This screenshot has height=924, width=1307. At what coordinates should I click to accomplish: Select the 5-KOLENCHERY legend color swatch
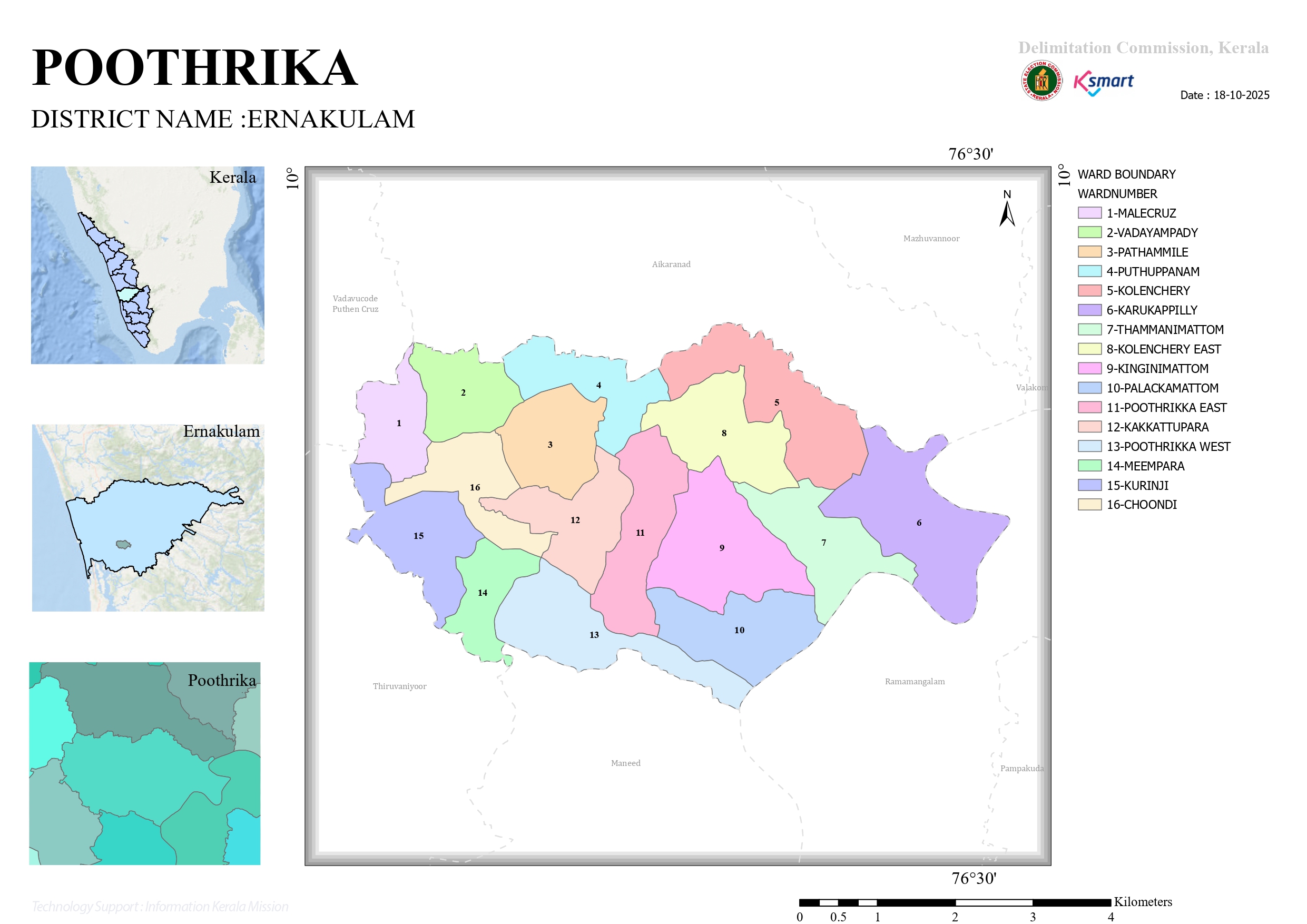tap(1089, 290)
